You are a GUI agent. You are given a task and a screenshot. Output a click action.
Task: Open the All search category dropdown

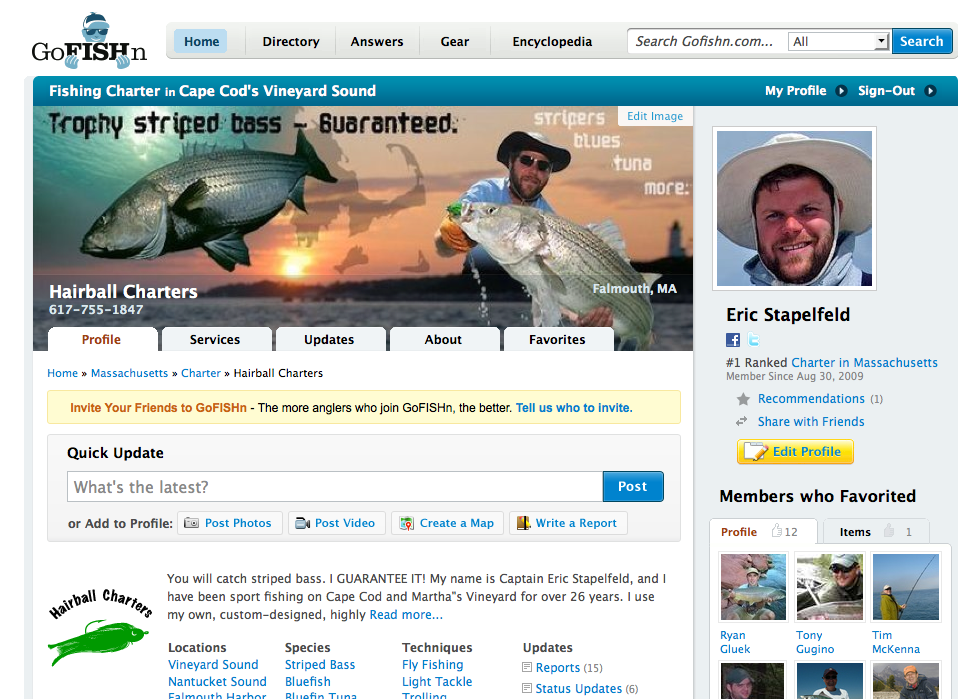838,41
